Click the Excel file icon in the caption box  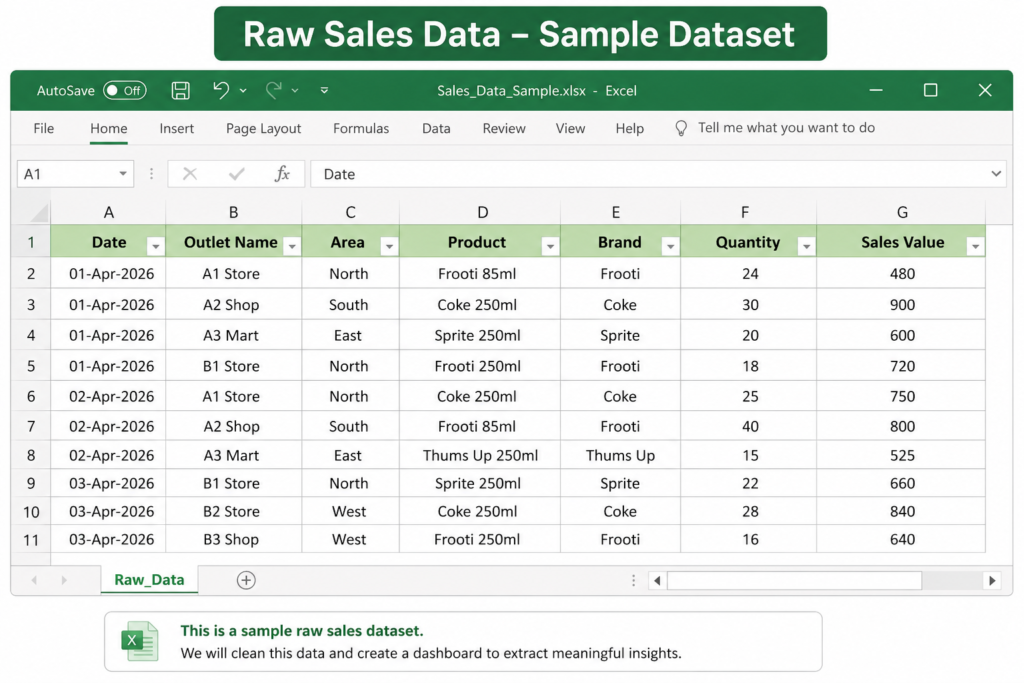pos(140,641)
